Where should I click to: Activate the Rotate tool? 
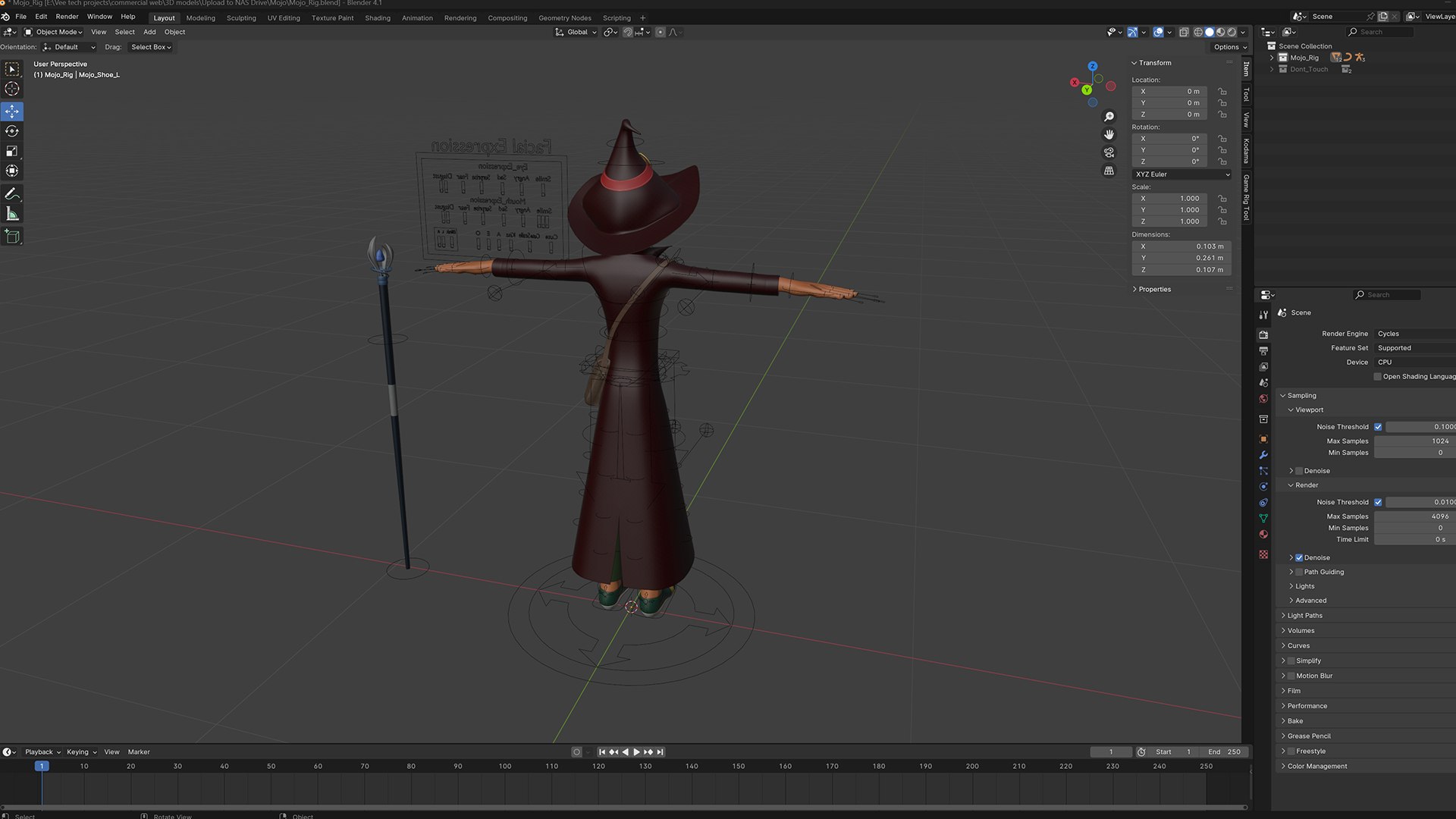click(12, 131)
